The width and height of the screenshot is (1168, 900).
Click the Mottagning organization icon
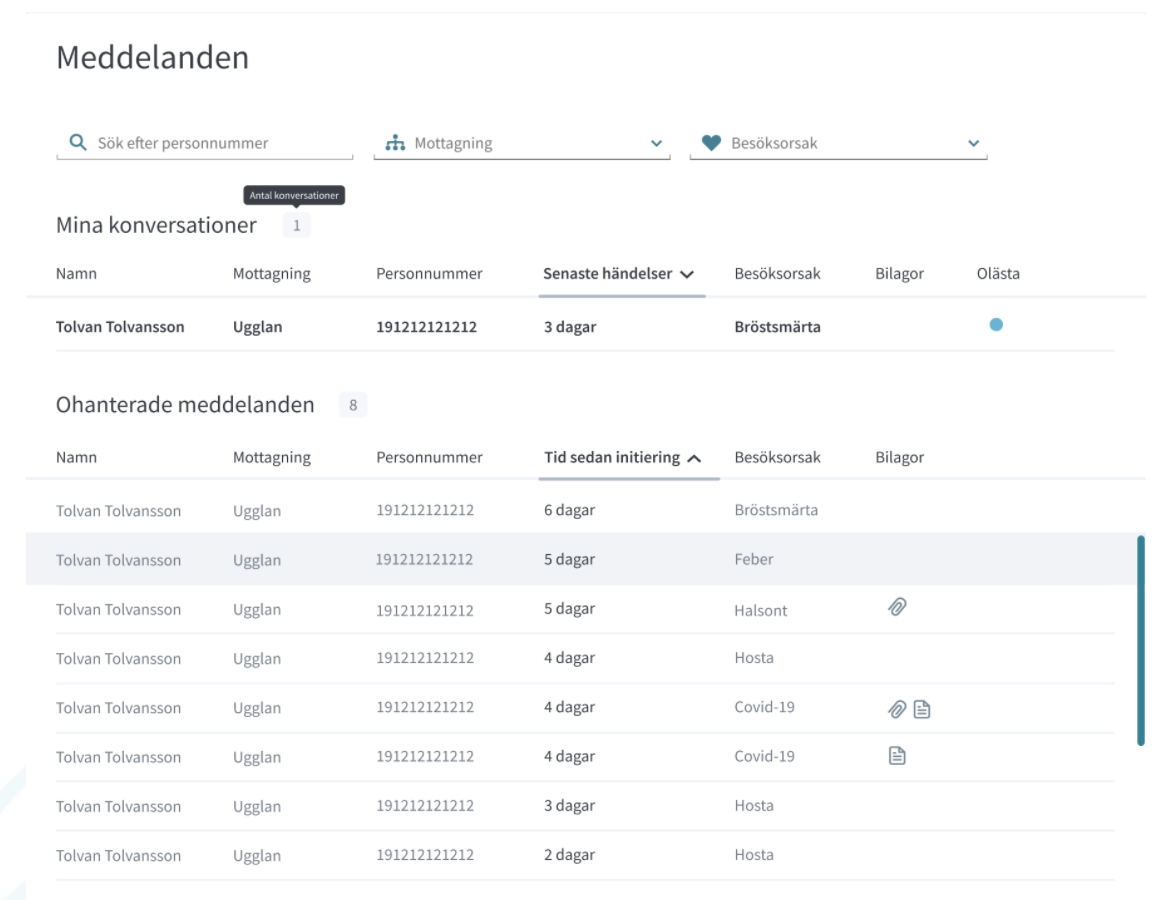[395, 142]
